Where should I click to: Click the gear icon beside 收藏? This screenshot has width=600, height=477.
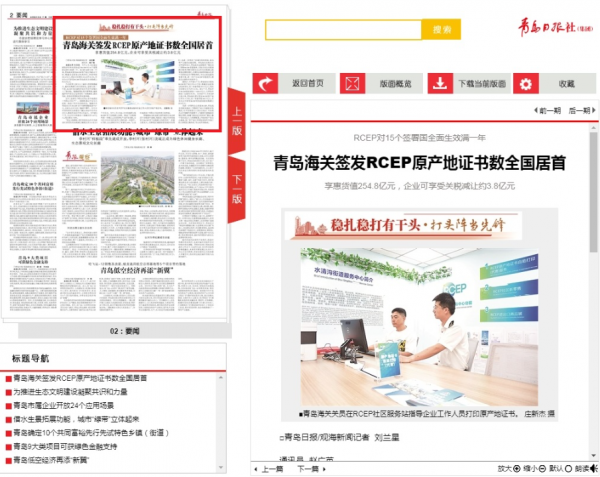click(526, 84)
